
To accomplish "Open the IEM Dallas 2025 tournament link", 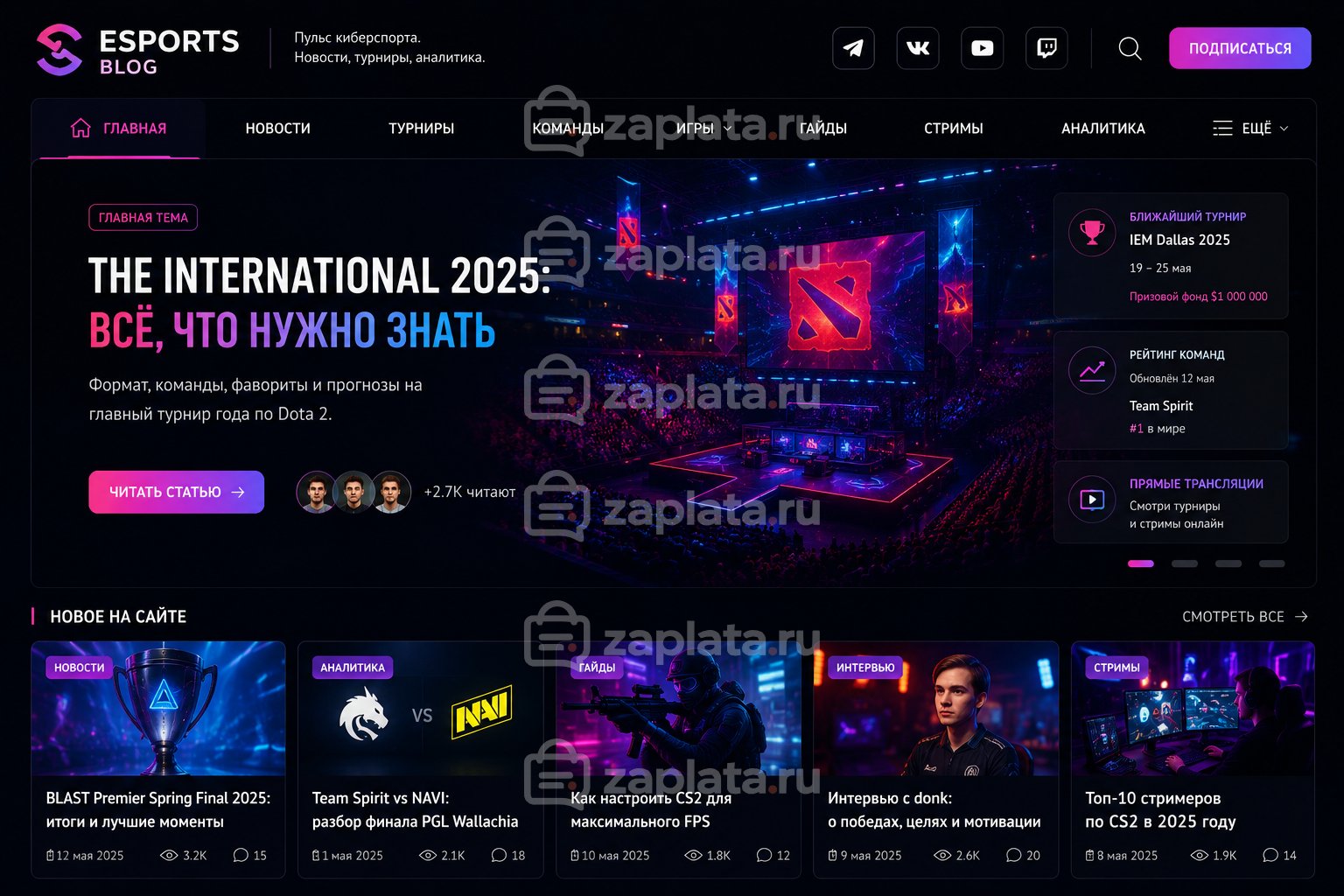I will (1179, 240).
